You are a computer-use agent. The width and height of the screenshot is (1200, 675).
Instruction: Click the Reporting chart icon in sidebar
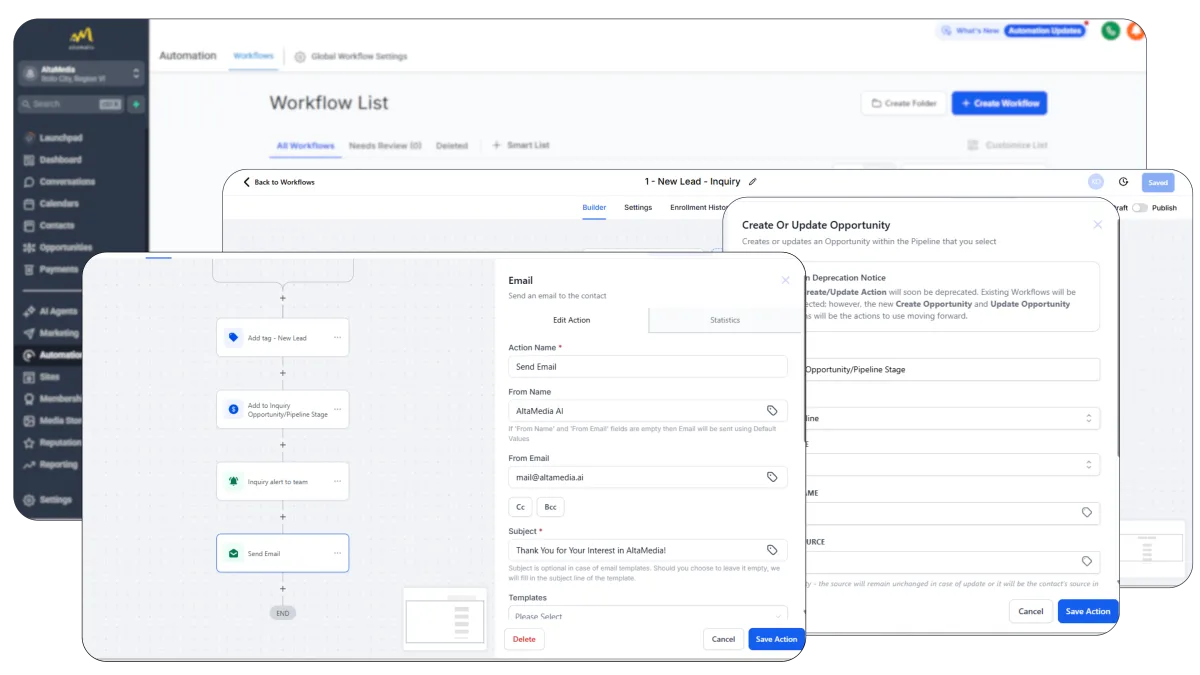[x=30, y=465]
